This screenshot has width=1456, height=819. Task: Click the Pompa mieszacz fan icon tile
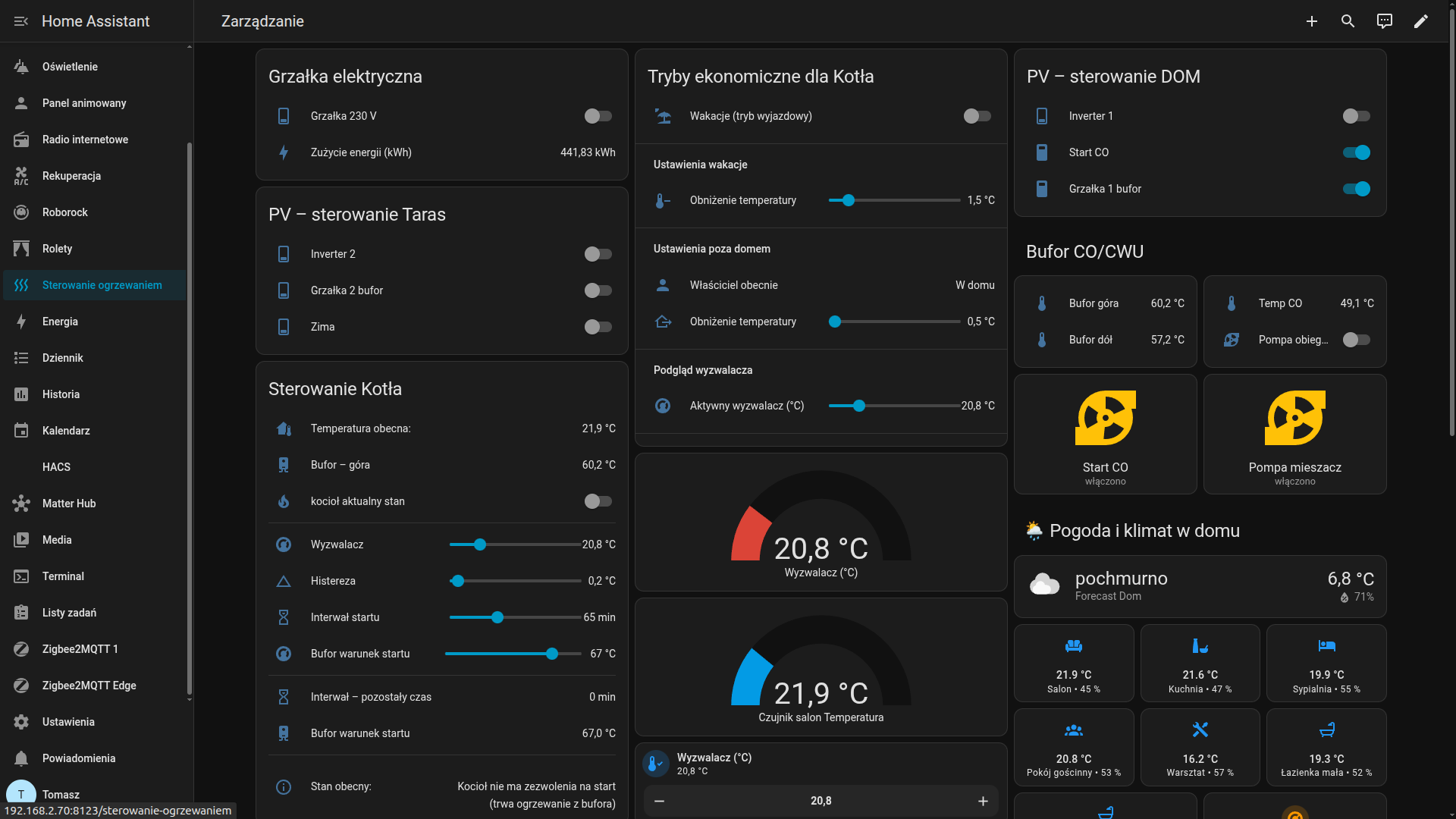(1294, 419)
